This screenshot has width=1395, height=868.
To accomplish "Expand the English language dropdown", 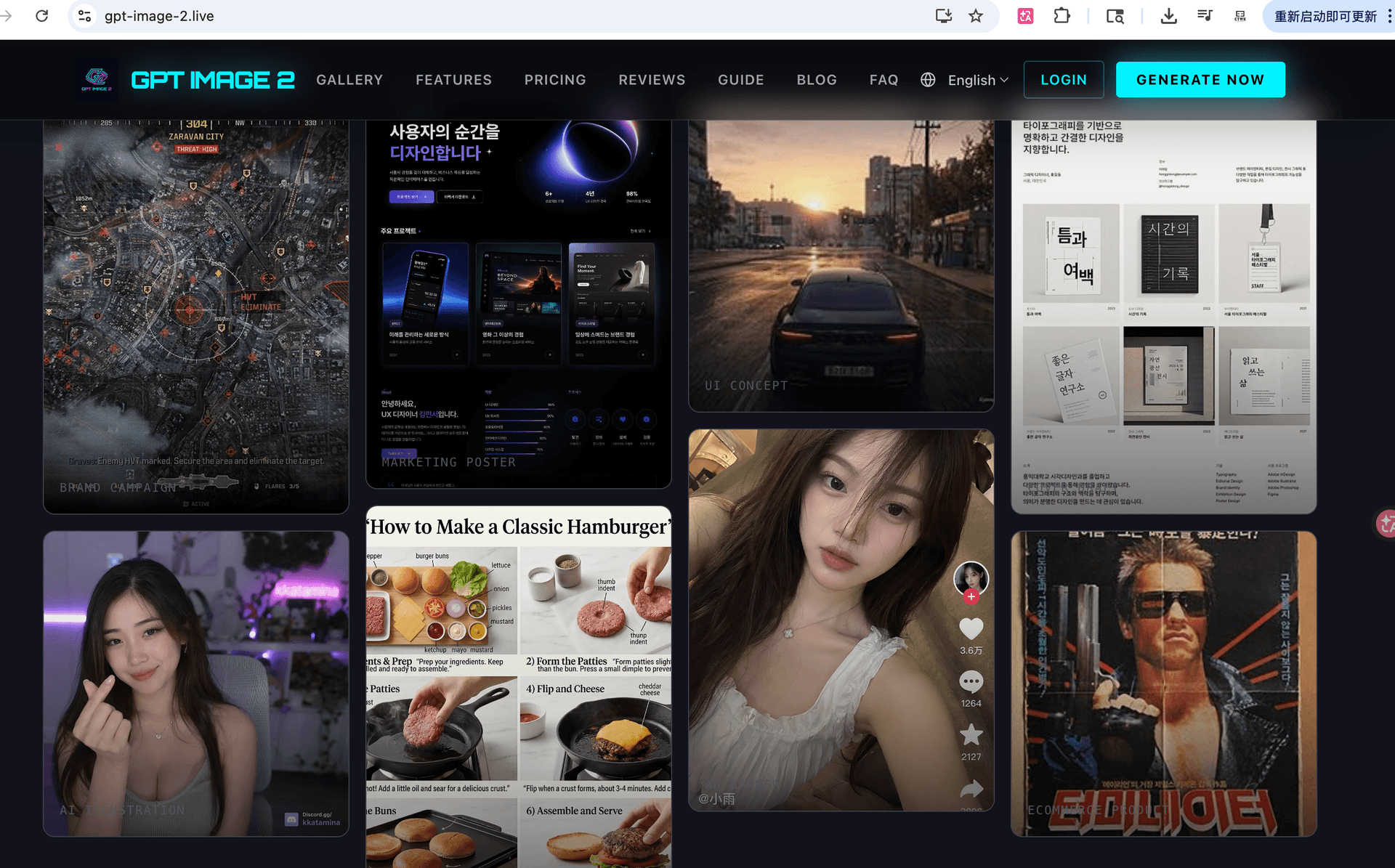I will click(978, 80).
